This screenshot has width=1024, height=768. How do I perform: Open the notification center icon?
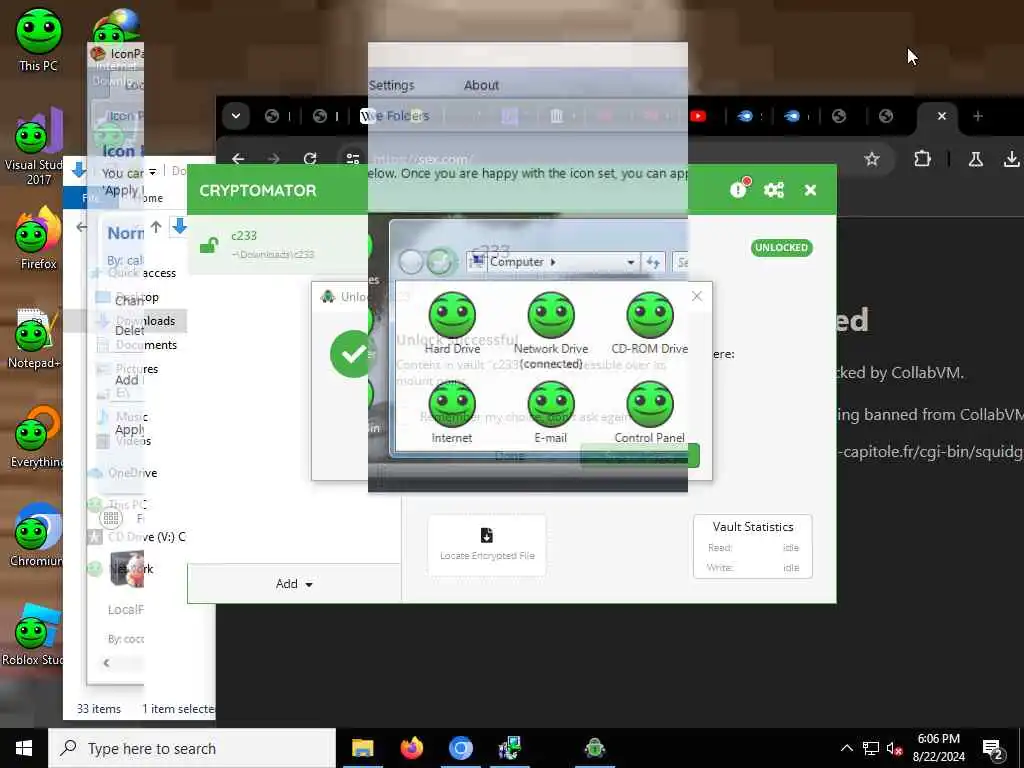(993, 749)
